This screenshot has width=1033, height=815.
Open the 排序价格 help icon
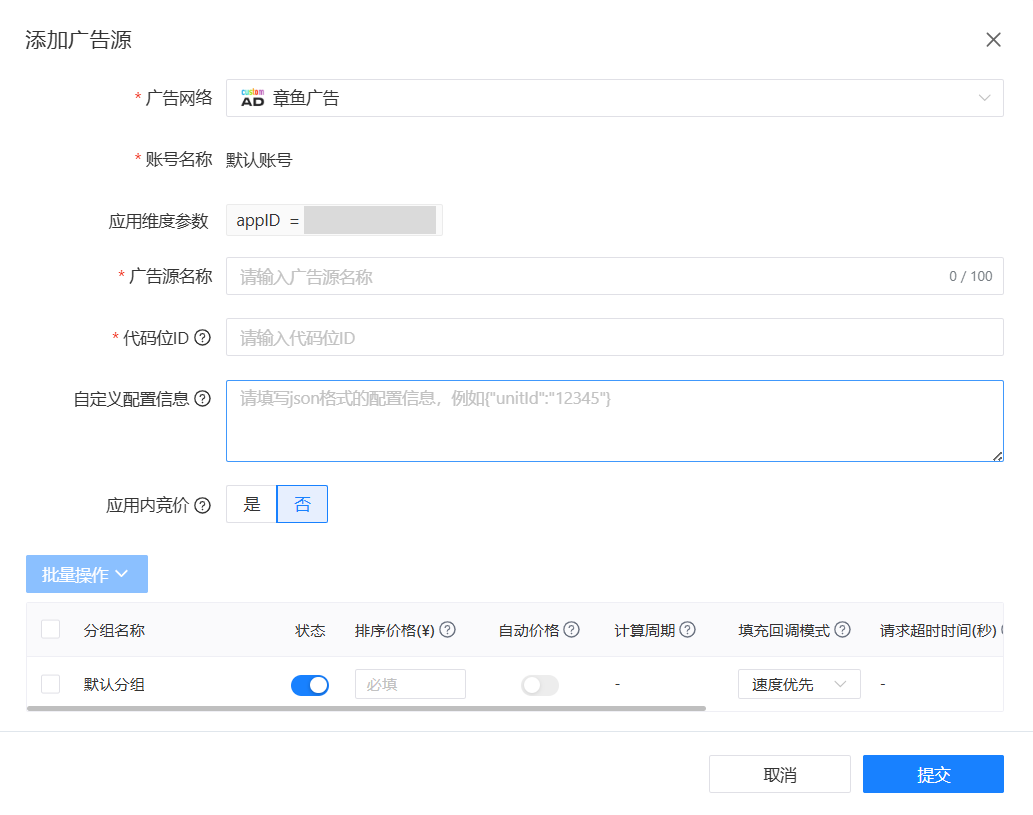[446, 629]
